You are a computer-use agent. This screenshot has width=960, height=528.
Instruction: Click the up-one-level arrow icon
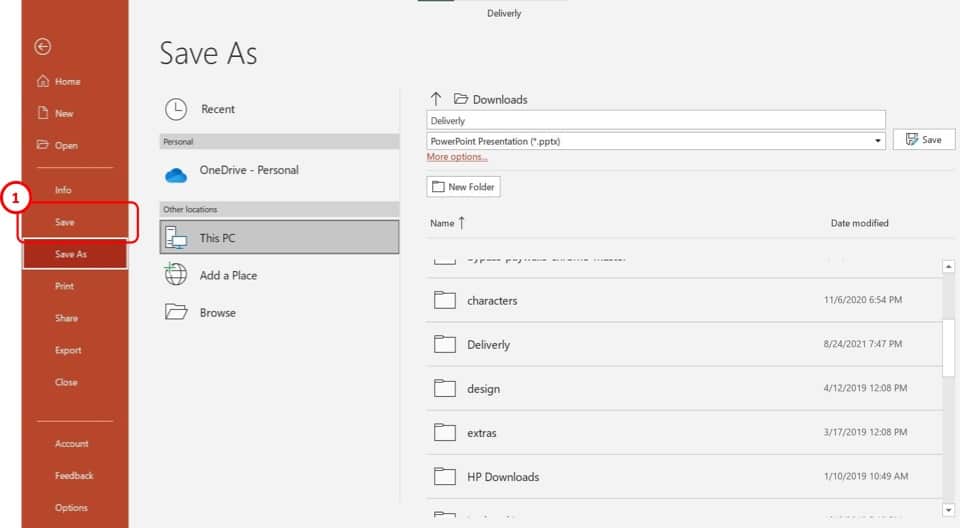pos(435,99)
